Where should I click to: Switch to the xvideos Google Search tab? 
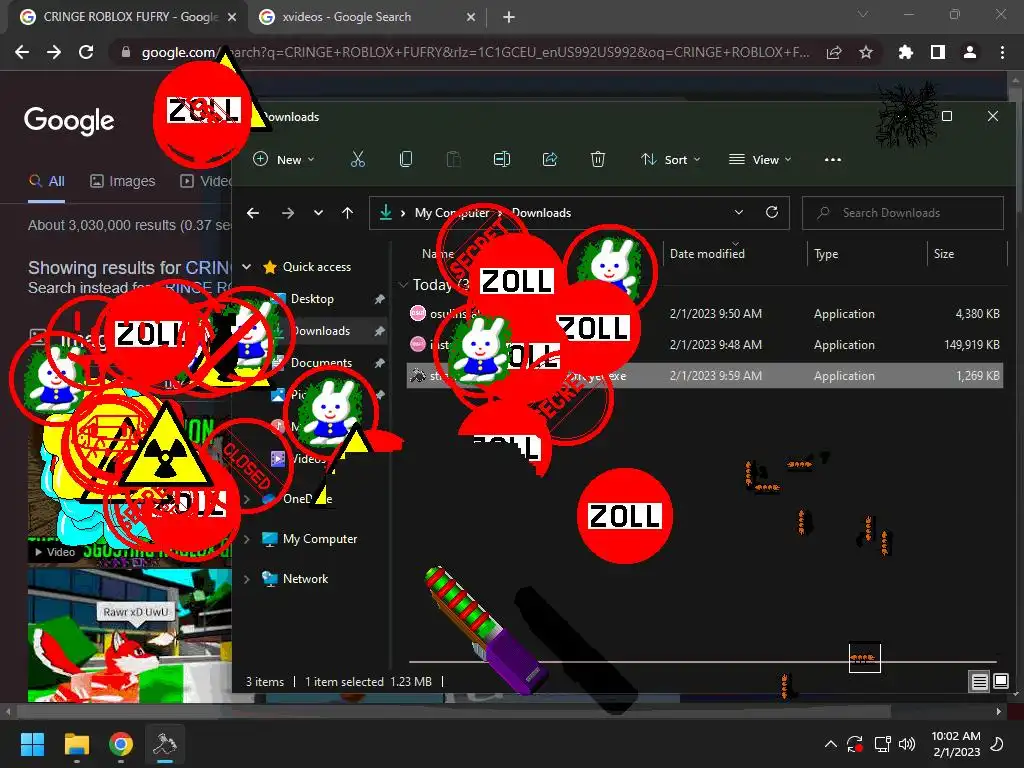[368, 17]
